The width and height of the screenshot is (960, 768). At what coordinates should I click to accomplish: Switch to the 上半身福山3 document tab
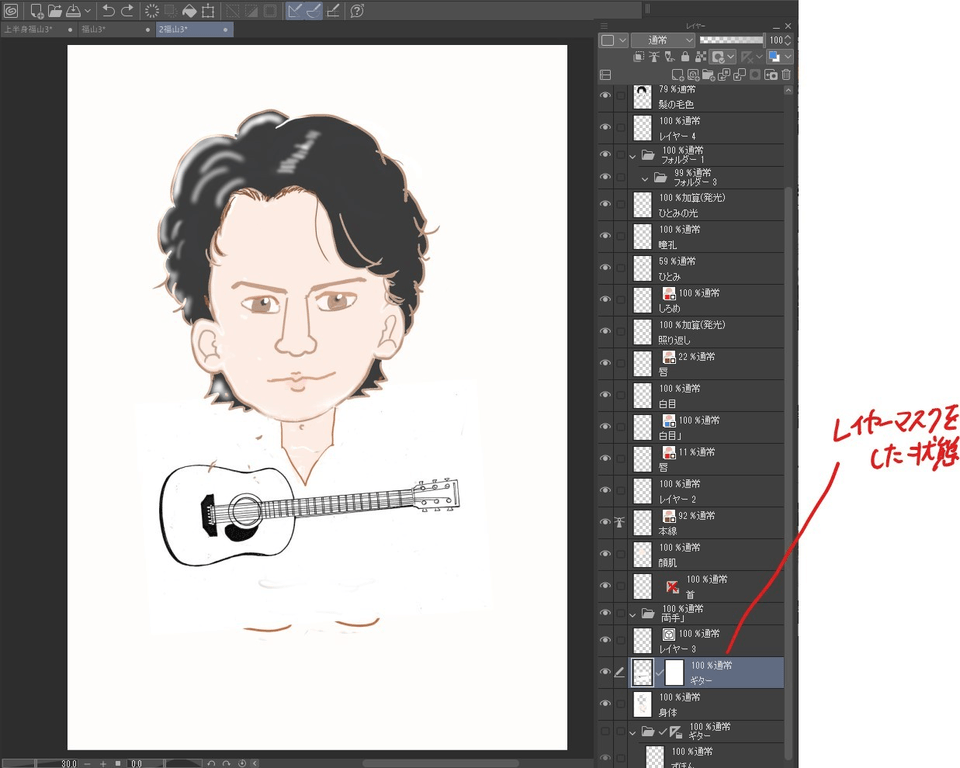39,29
